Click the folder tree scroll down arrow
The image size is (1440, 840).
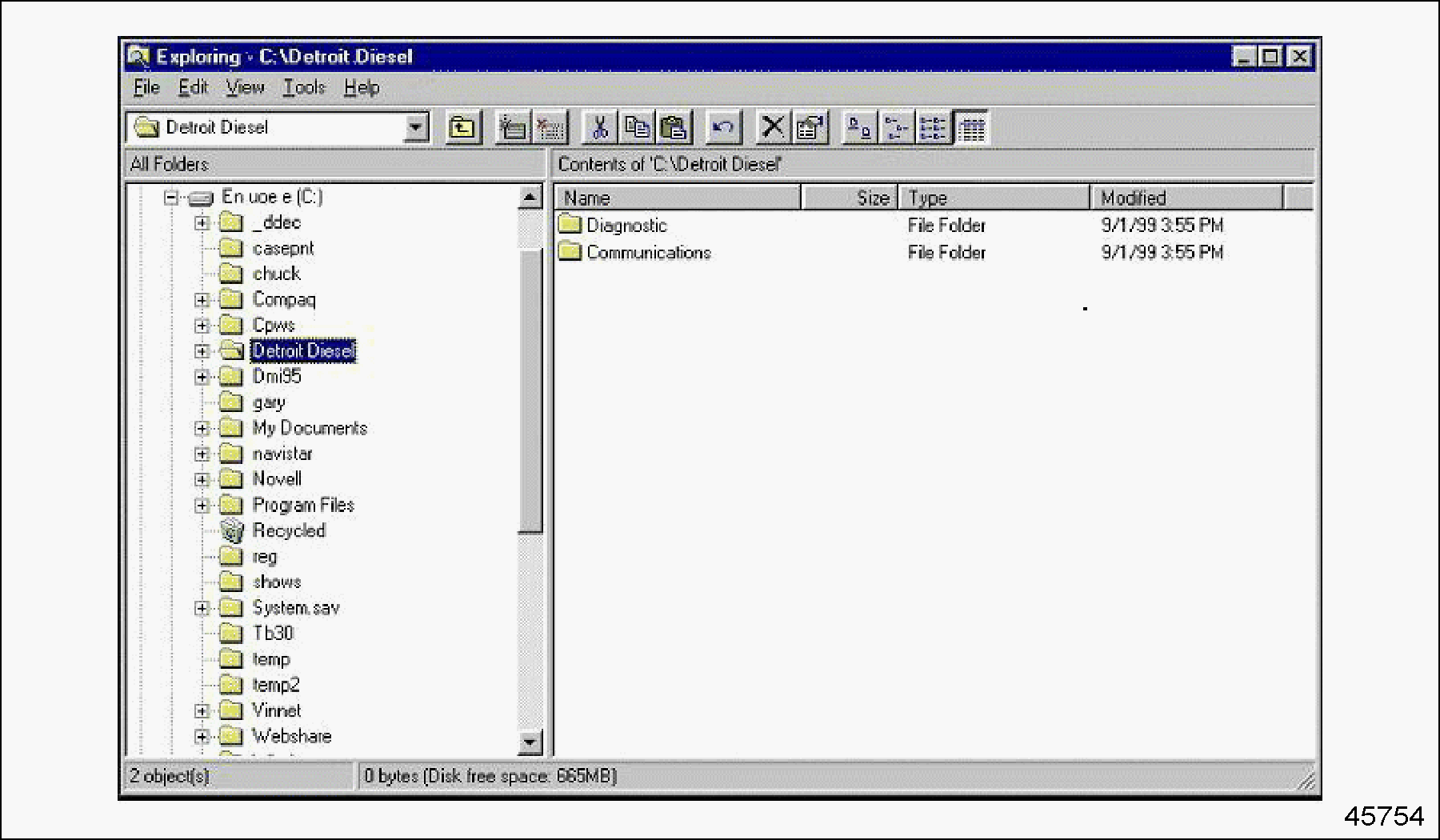[530, 742]
